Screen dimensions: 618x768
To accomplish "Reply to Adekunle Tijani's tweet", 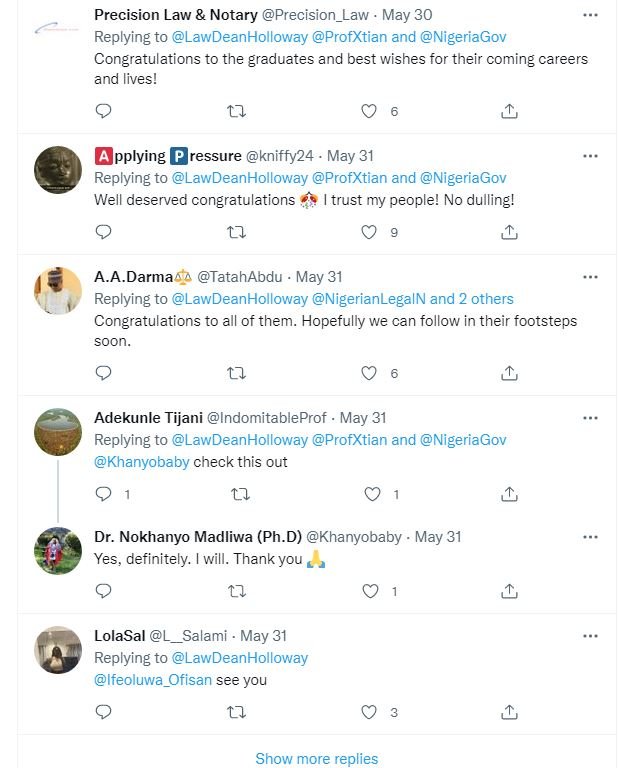I will pyautogui.click(x=103, y=494).
